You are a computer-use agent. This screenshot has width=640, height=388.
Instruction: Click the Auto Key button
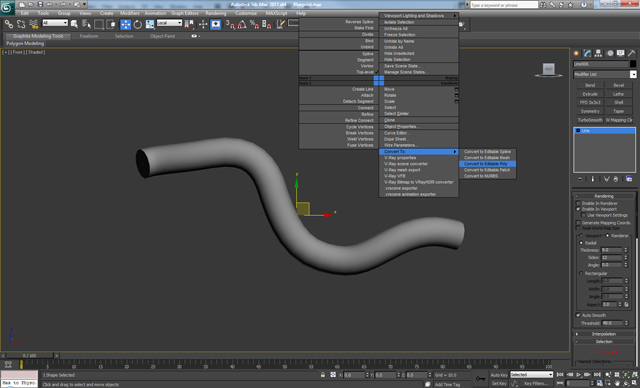(499, 375)
